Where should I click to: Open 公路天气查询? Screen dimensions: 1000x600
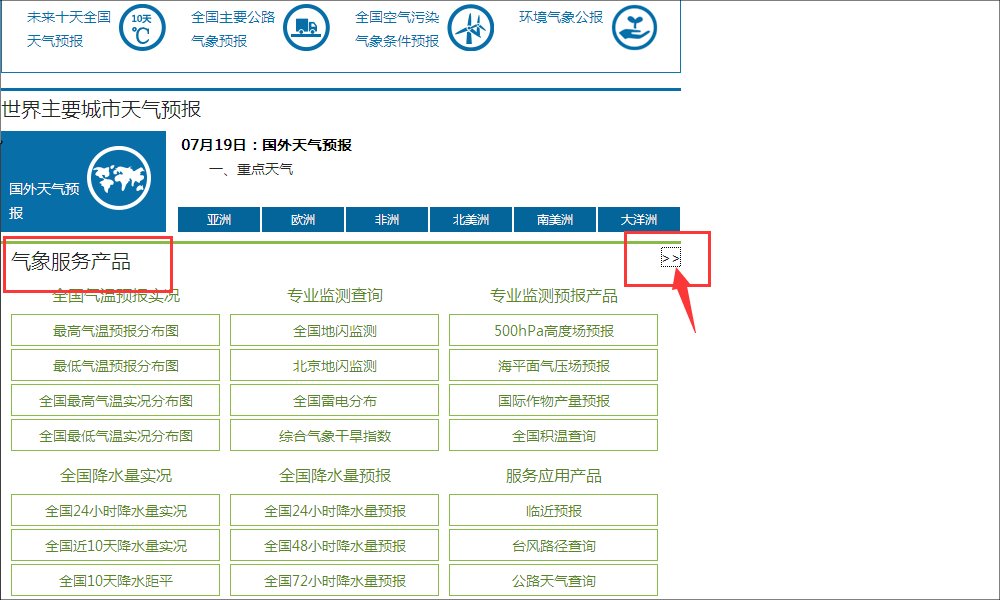pos(553,580)
